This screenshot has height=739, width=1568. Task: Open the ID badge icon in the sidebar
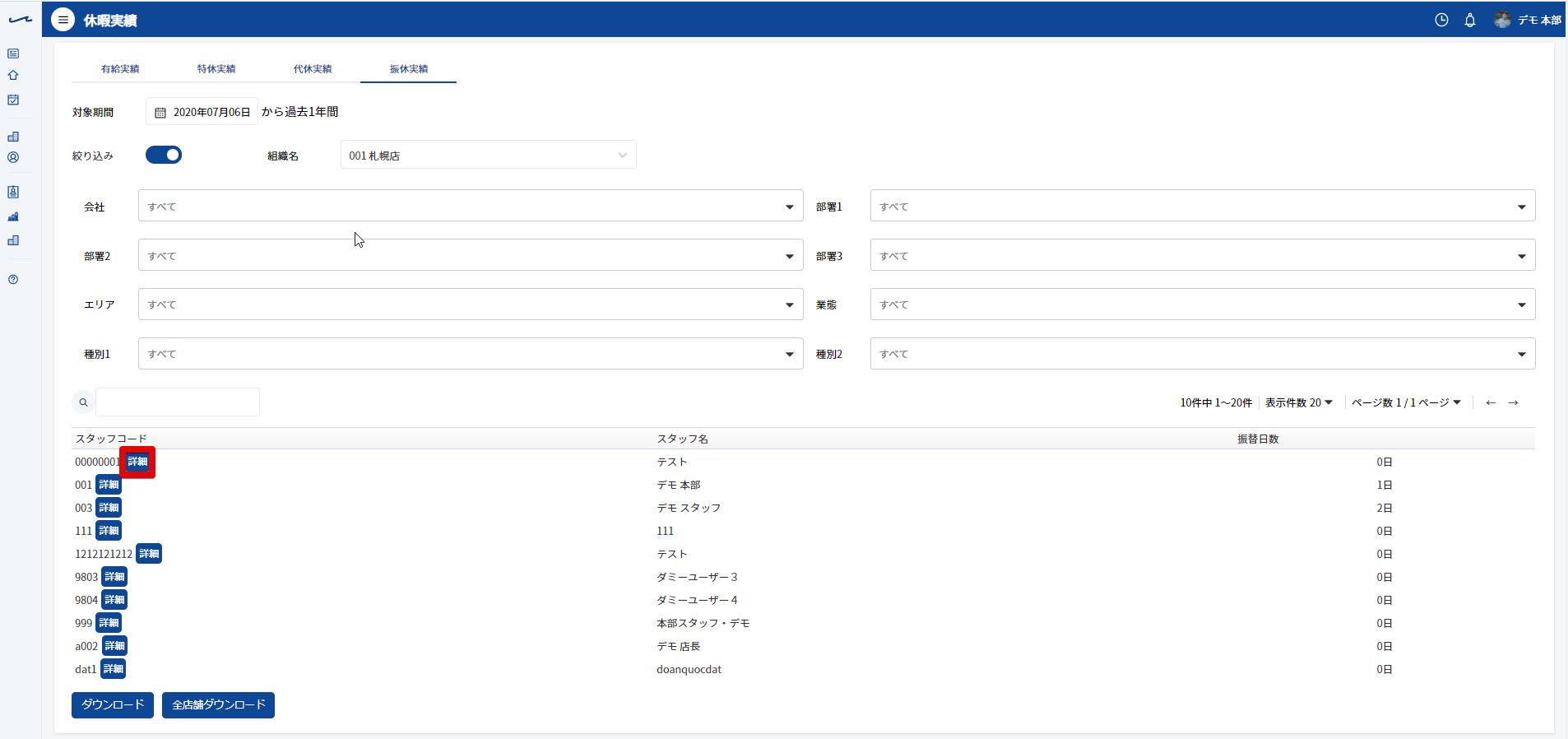pyautogui.click(x=13, y=192)
